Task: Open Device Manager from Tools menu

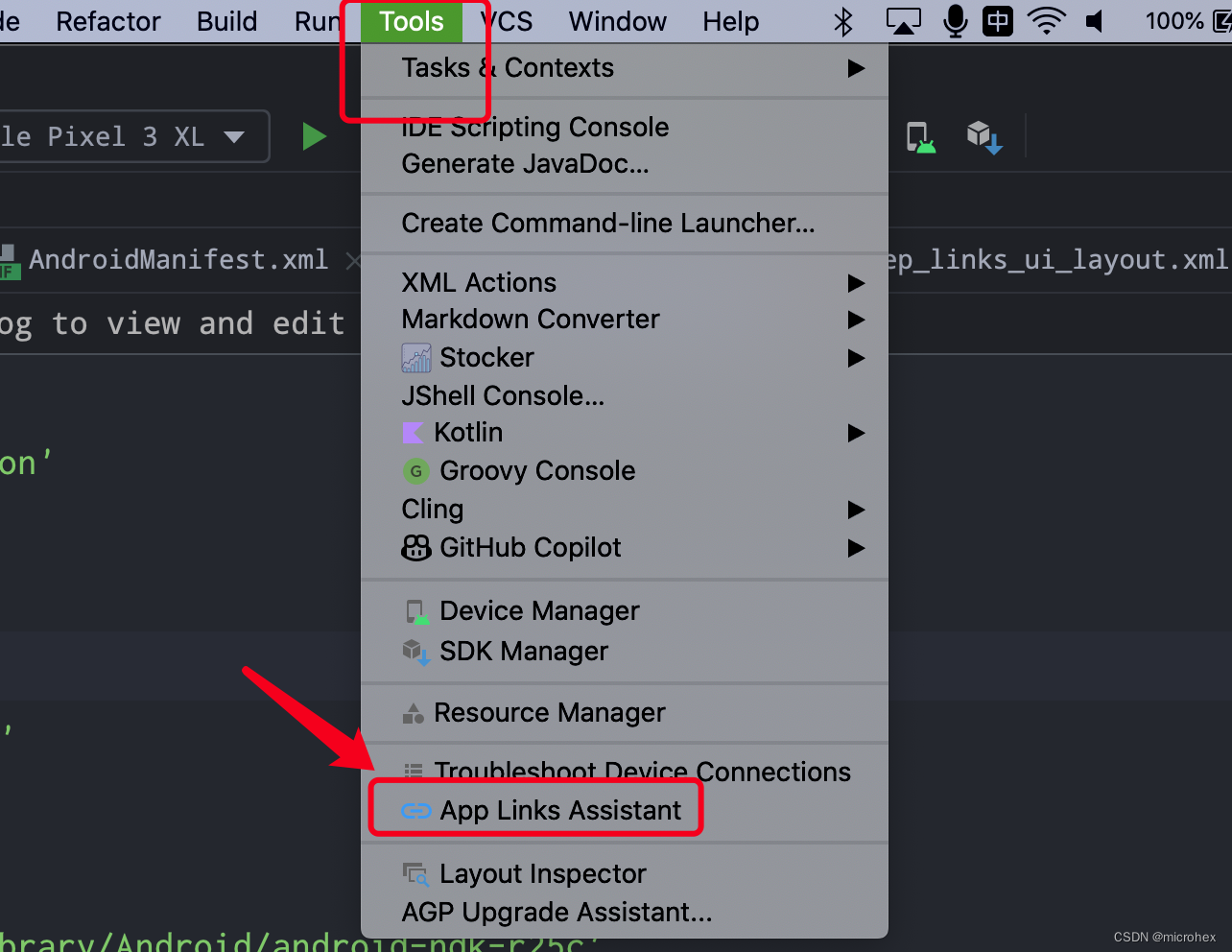Action: [625, 611]
